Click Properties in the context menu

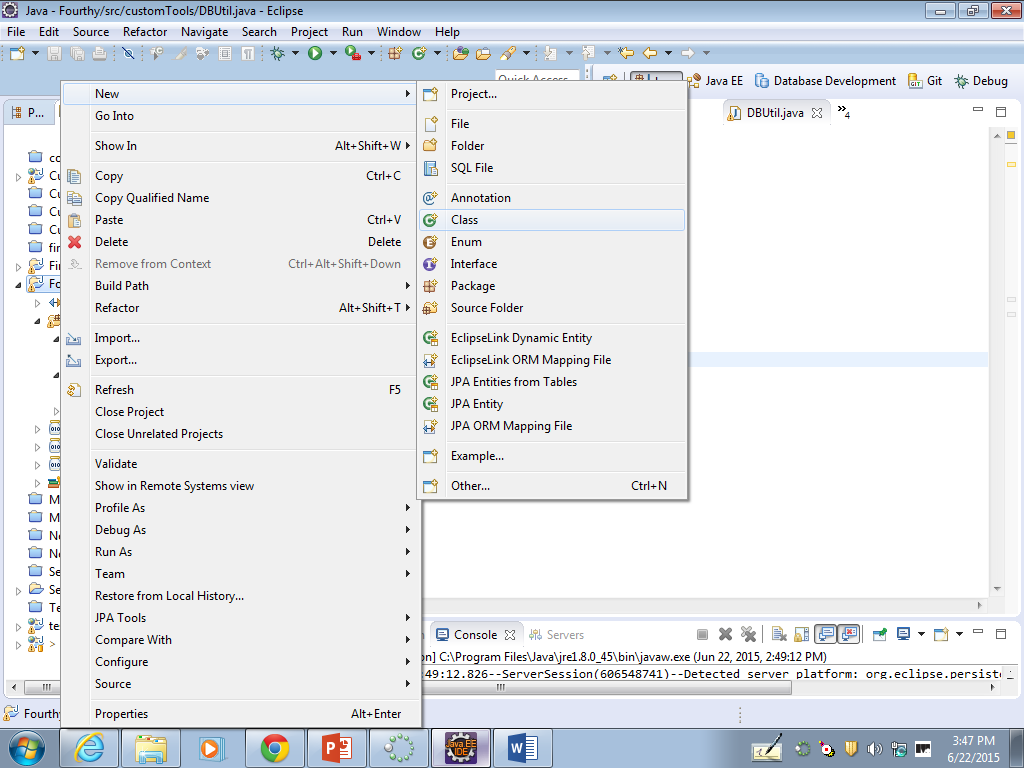(121, 714)
